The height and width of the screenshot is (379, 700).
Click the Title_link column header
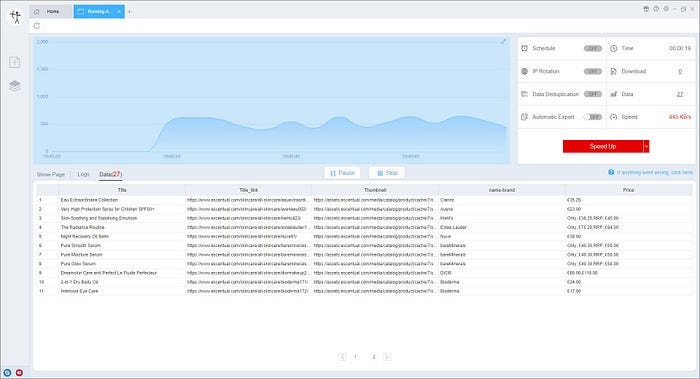point(248,190)
